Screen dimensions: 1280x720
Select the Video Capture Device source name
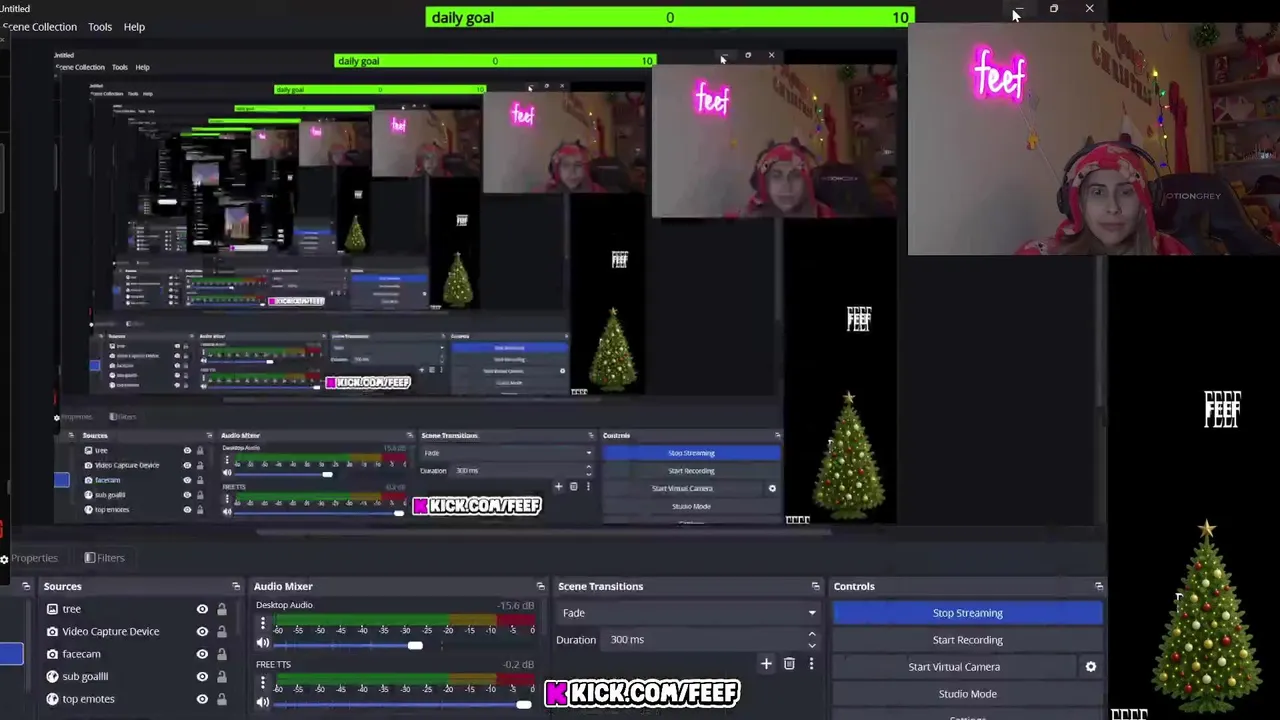[110, 631]
